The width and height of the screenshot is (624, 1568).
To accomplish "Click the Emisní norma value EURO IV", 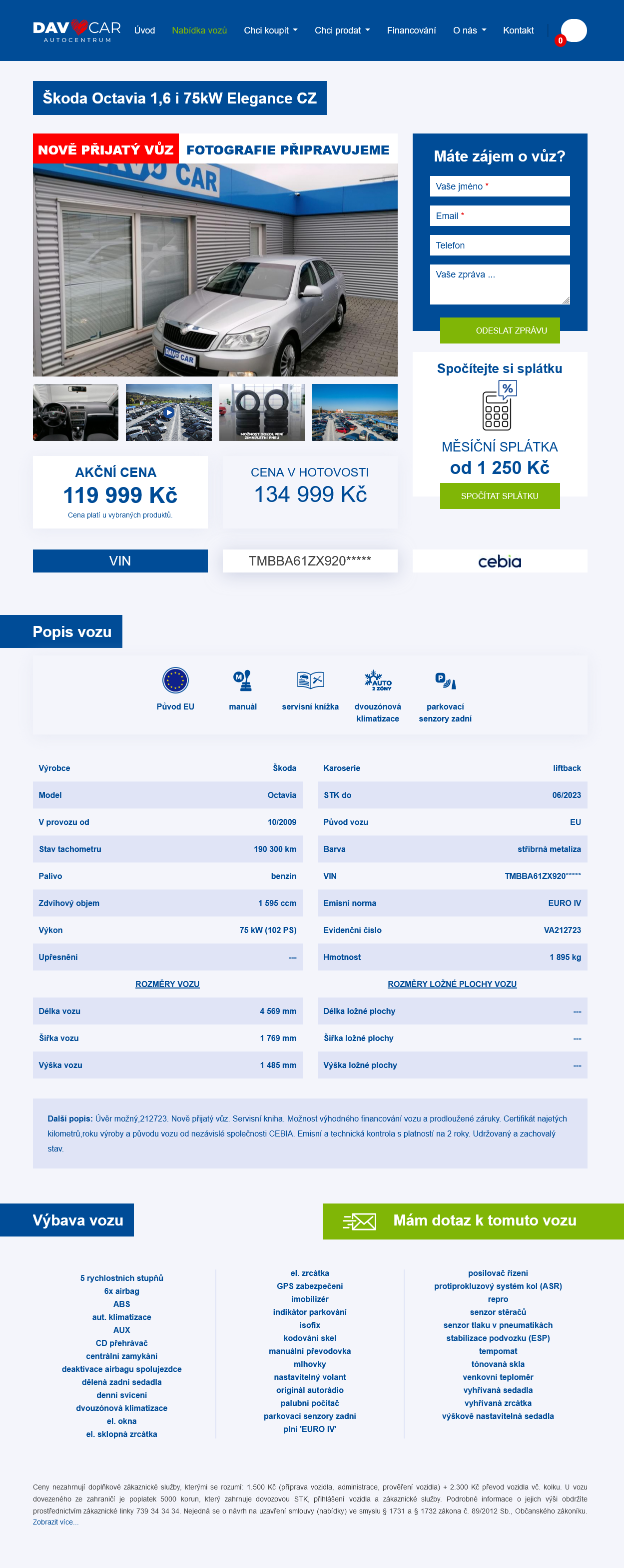I will pos(565,903).
